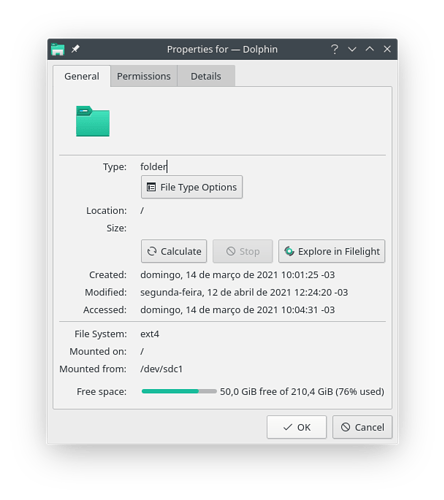Minimize window with the down chevron
The width and height of the screenshot is (444, 500).
coord(352,49)
